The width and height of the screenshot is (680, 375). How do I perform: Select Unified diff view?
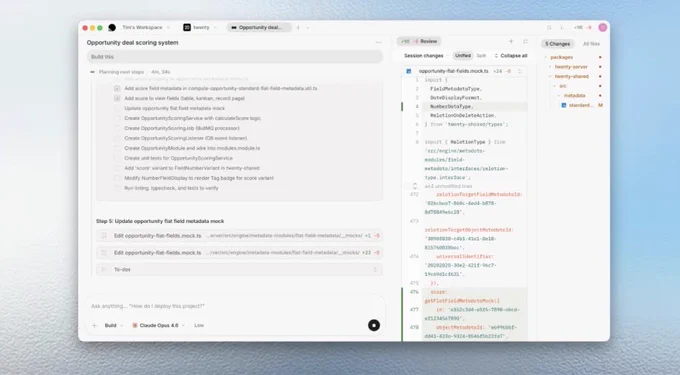click(x=462, y=55)
